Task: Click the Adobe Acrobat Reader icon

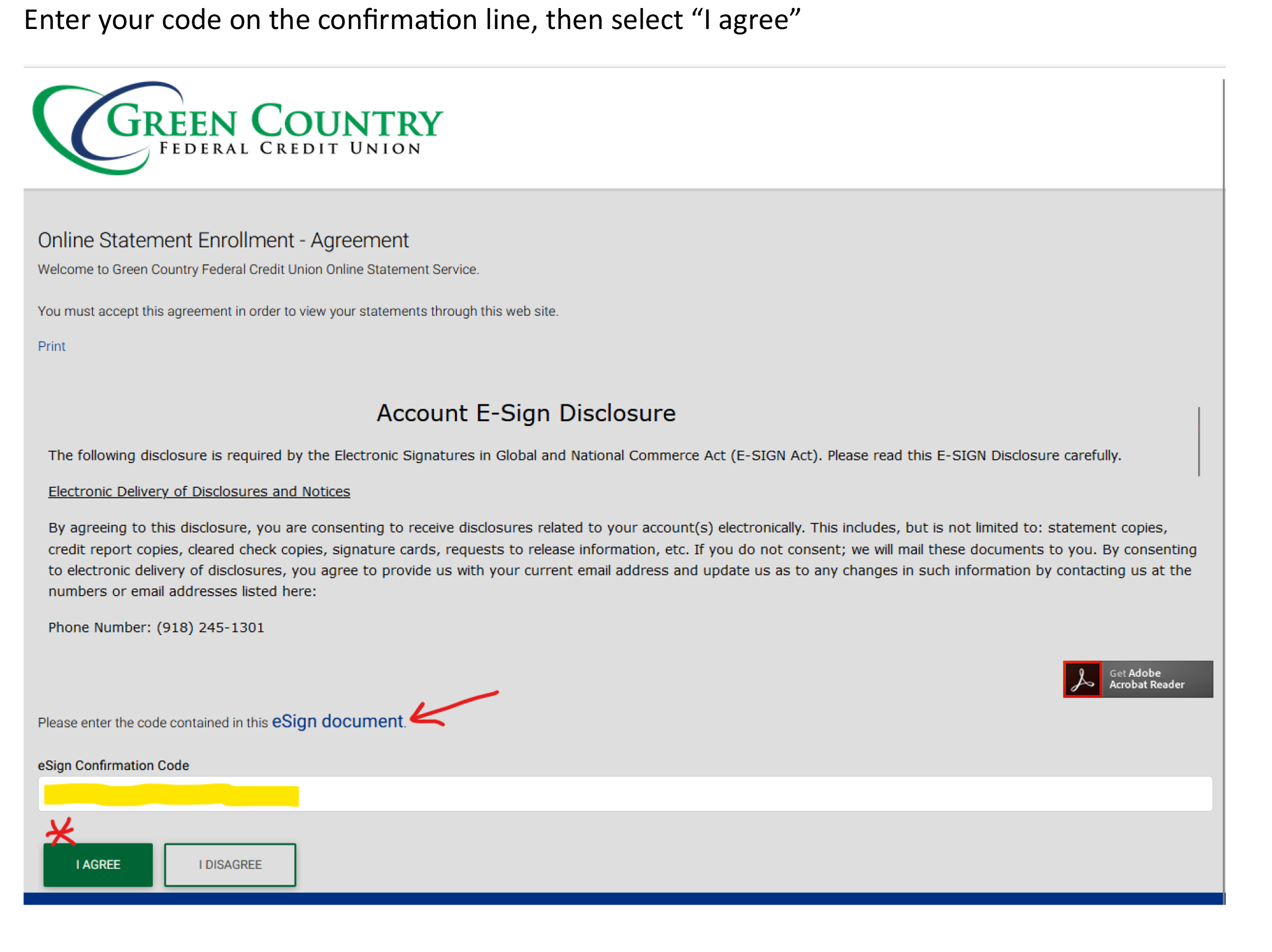Action: click(1082, 679)
